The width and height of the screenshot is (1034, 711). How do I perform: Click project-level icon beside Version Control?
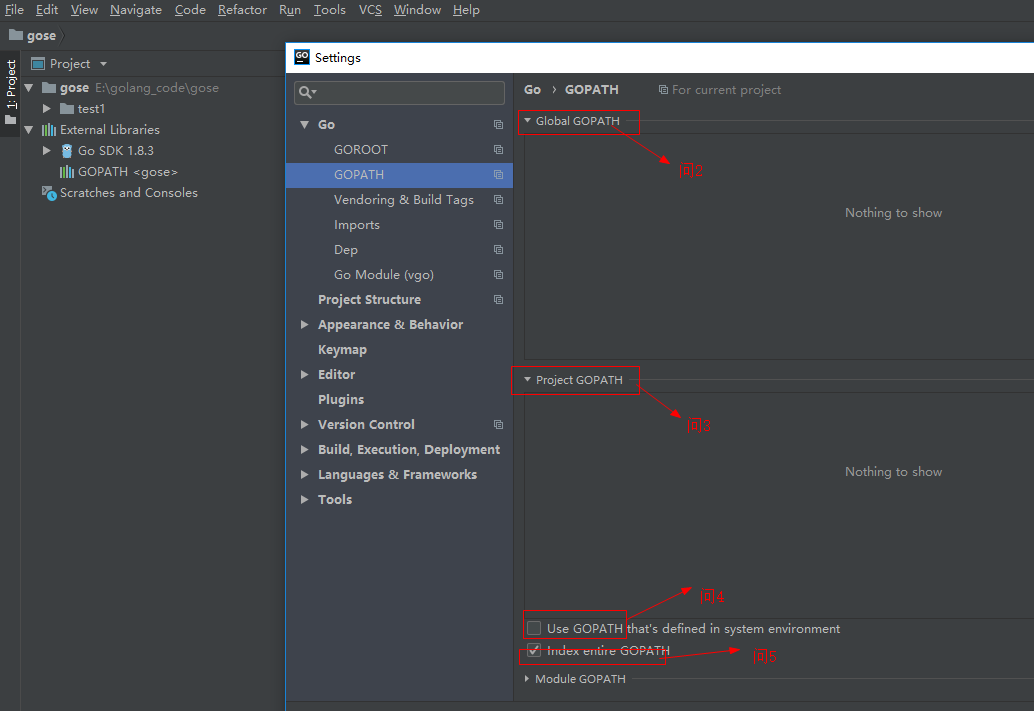click(499, 425)
